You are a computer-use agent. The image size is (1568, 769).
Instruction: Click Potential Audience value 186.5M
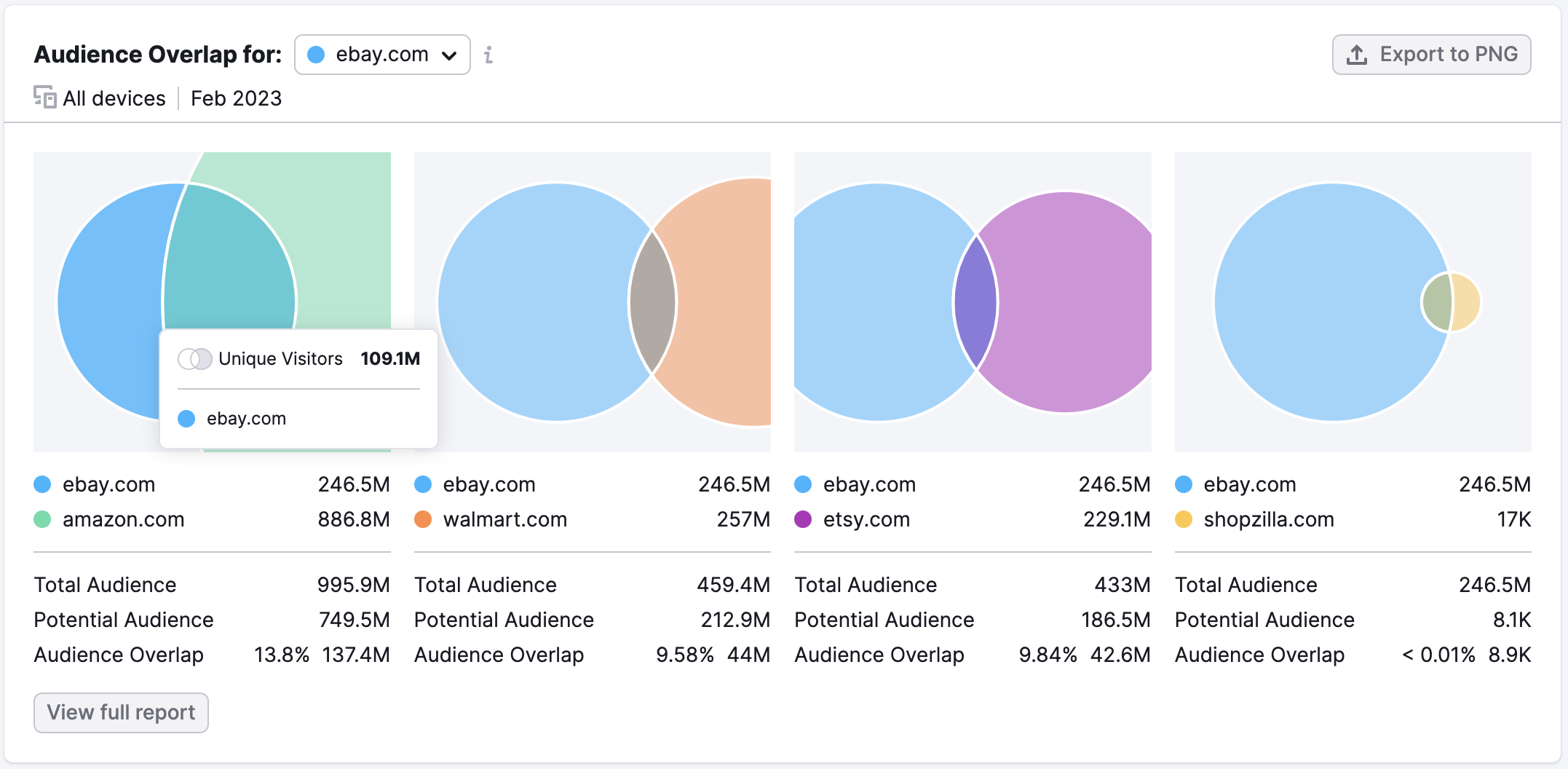click(x=1116, y=620)
